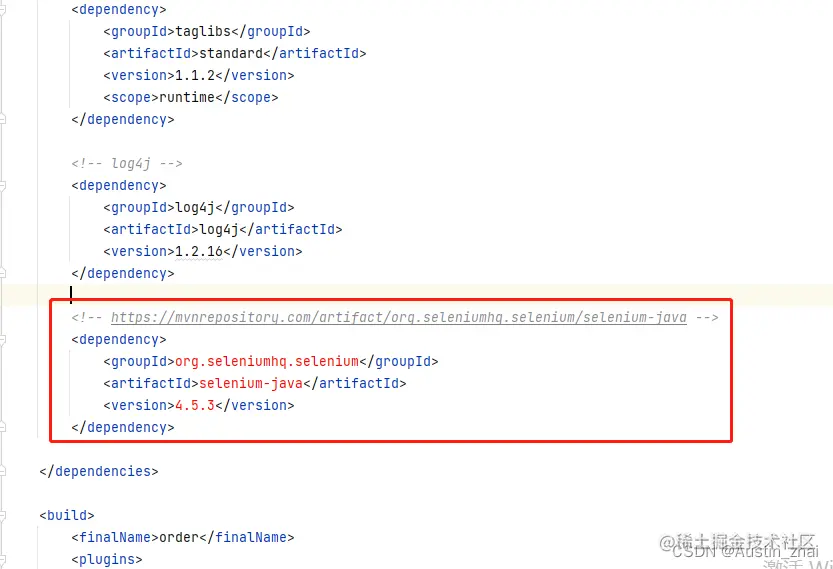Click the log4j version 1.2.16 value

click(x=199, y=251)
